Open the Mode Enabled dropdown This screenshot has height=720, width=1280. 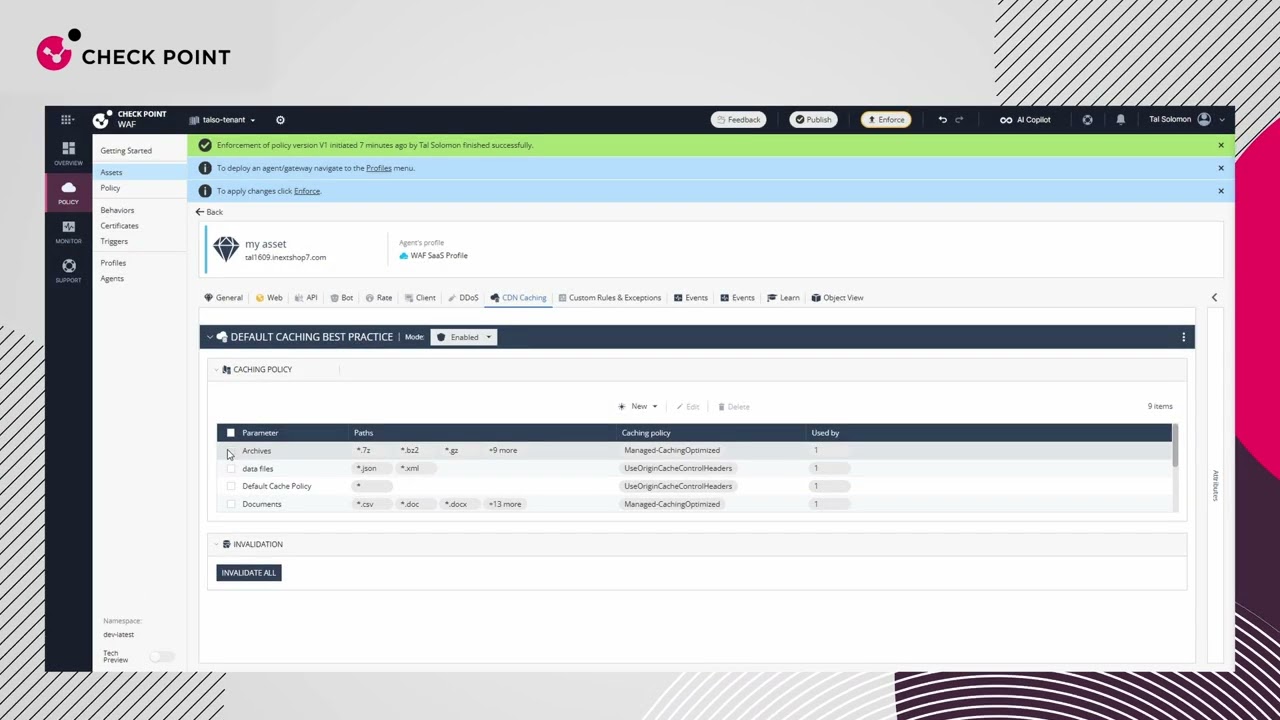point(464,337)
